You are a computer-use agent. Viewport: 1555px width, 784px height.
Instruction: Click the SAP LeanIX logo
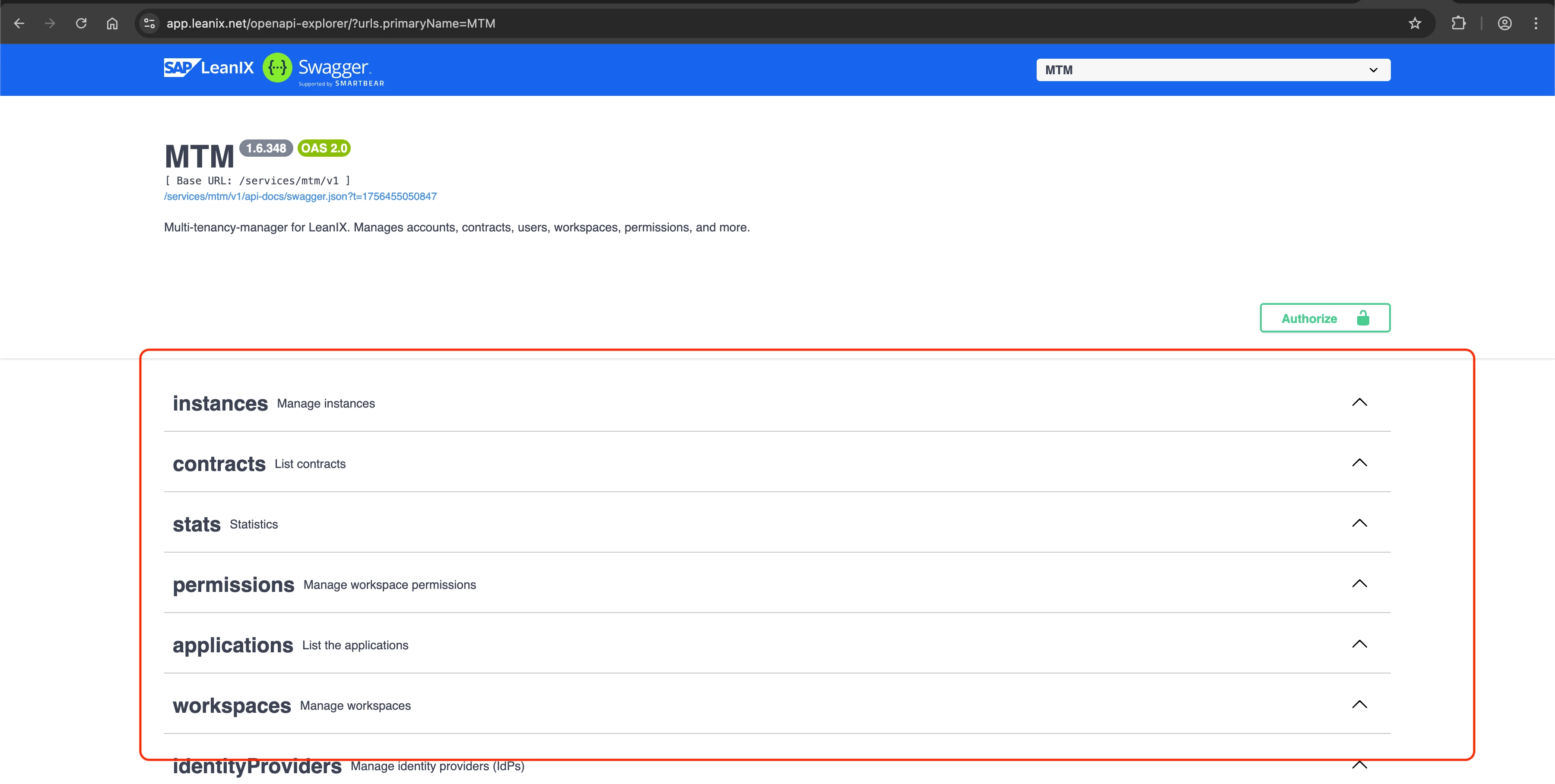(x=209, y=68)
